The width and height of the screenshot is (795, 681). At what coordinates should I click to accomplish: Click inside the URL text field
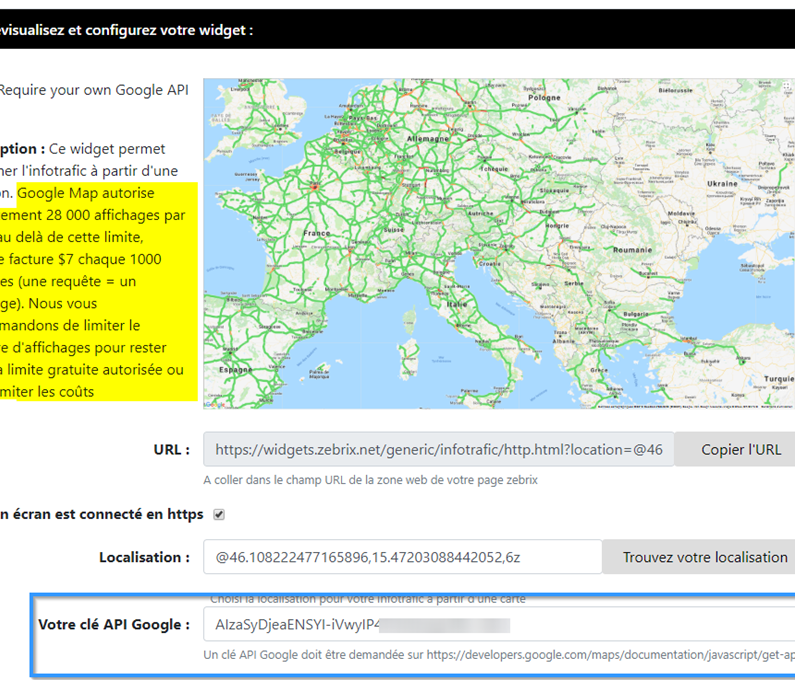(438, 450)
